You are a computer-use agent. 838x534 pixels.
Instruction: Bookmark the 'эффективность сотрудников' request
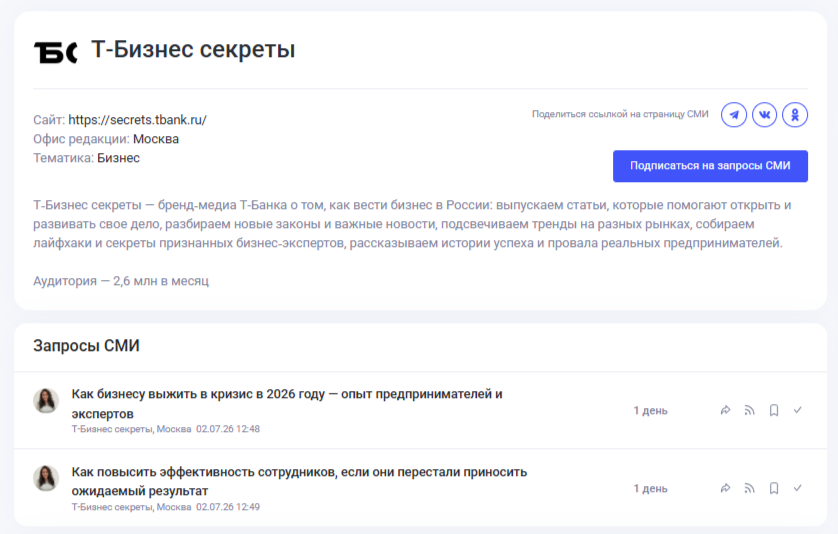point(773,488)
